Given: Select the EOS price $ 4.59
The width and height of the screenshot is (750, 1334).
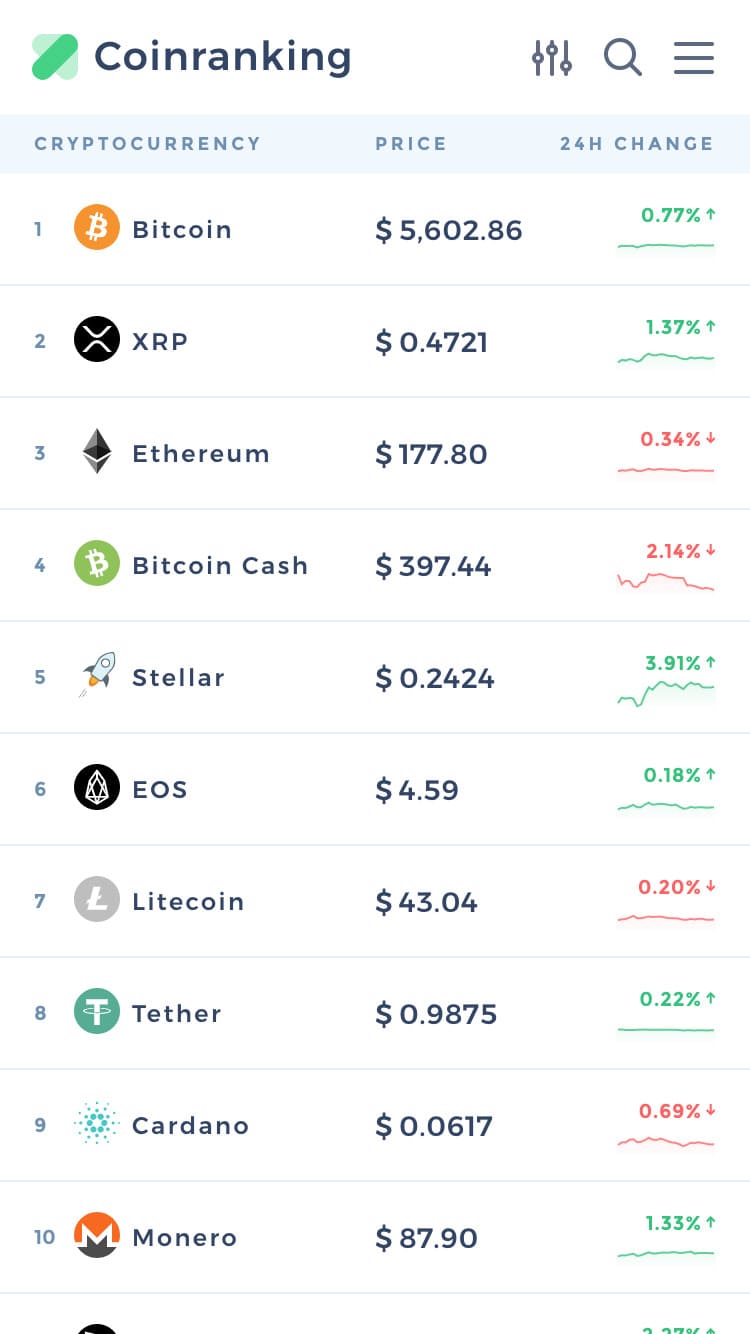Looking at the screenshot, I should (417, 790).
